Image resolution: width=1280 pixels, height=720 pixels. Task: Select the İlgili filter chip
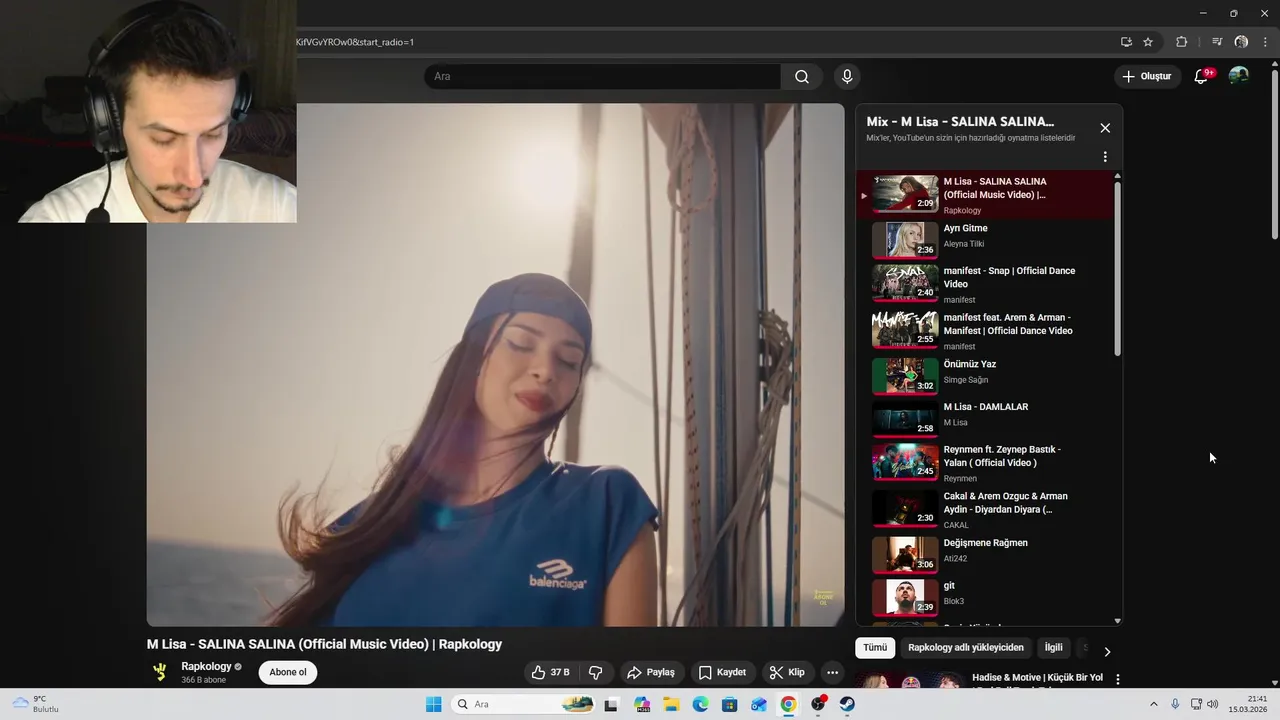point(1054,648)
